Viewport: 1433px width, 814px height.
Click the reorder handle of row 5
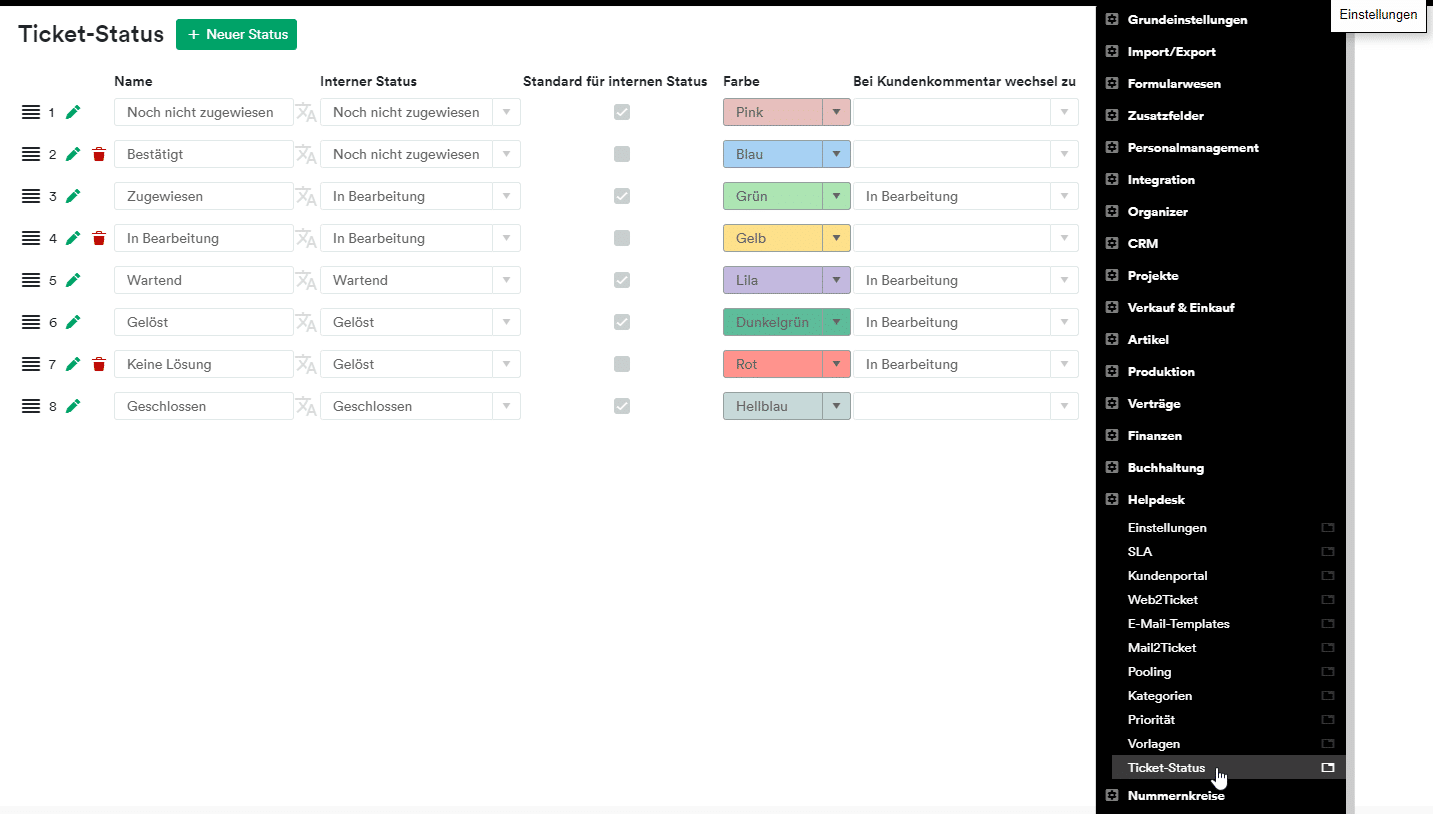tap(31, 280)
